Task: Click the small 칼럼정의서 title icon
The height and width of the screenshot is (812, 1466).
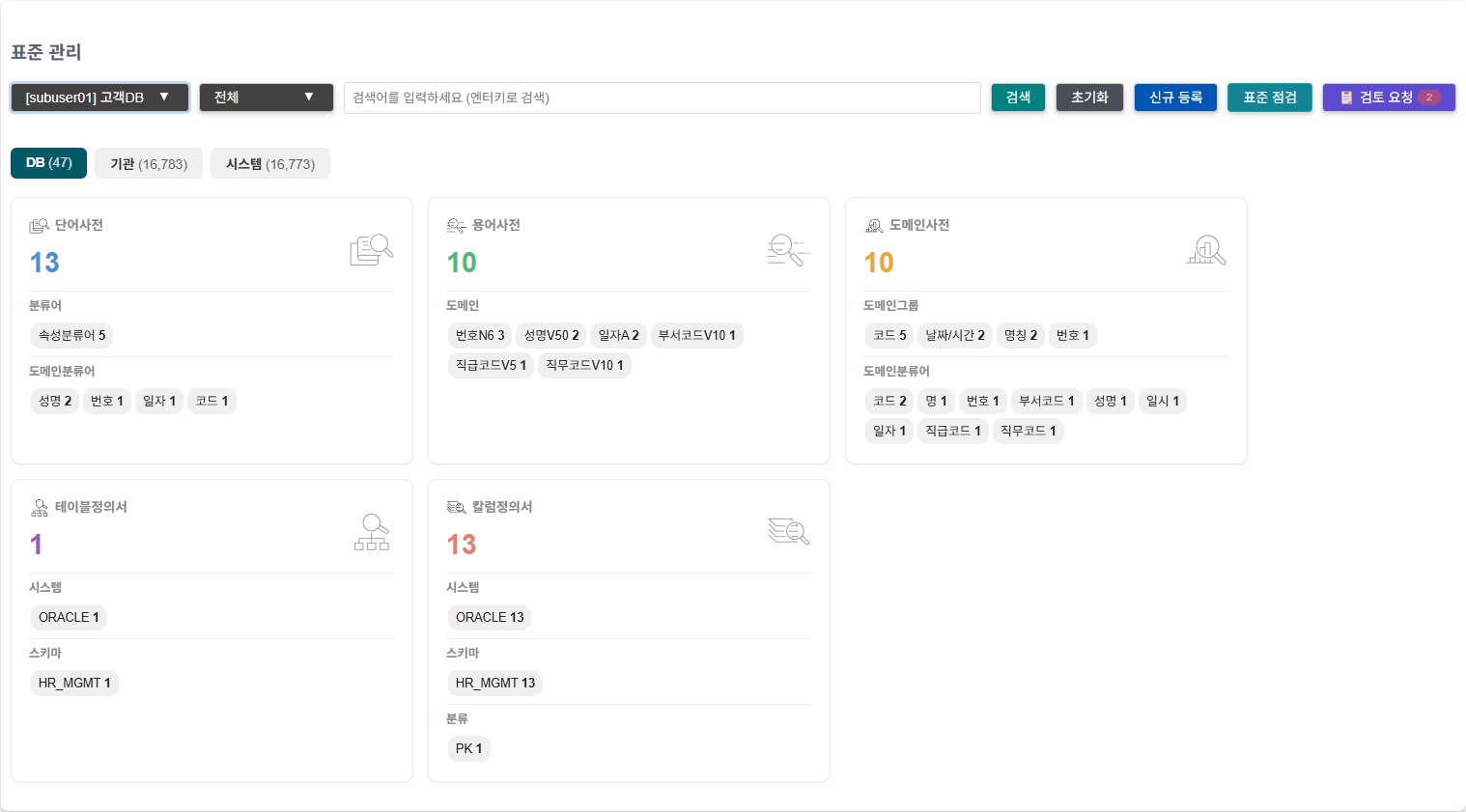Action: coord(456,507)
